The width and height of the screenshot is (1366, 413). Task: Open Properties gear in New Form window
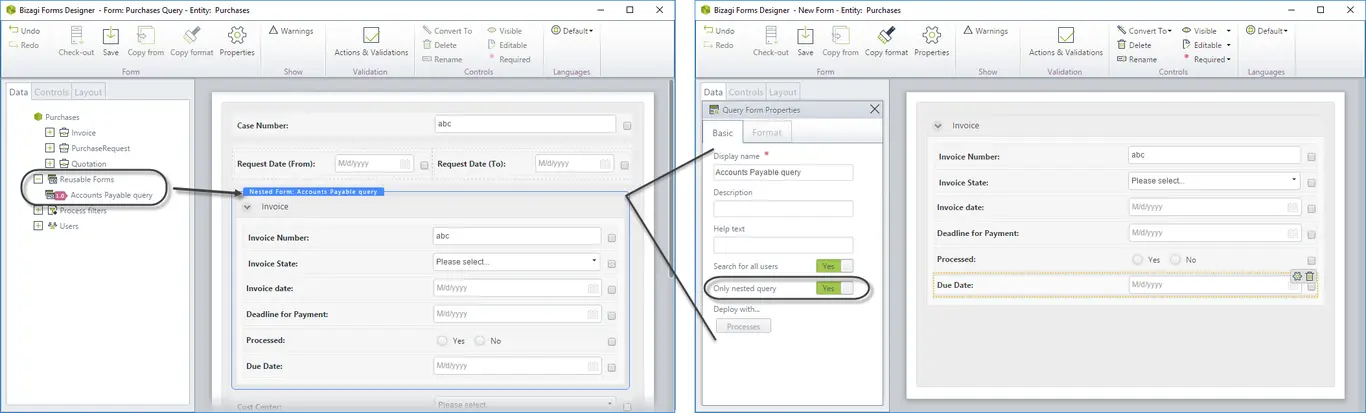point(932,42)
